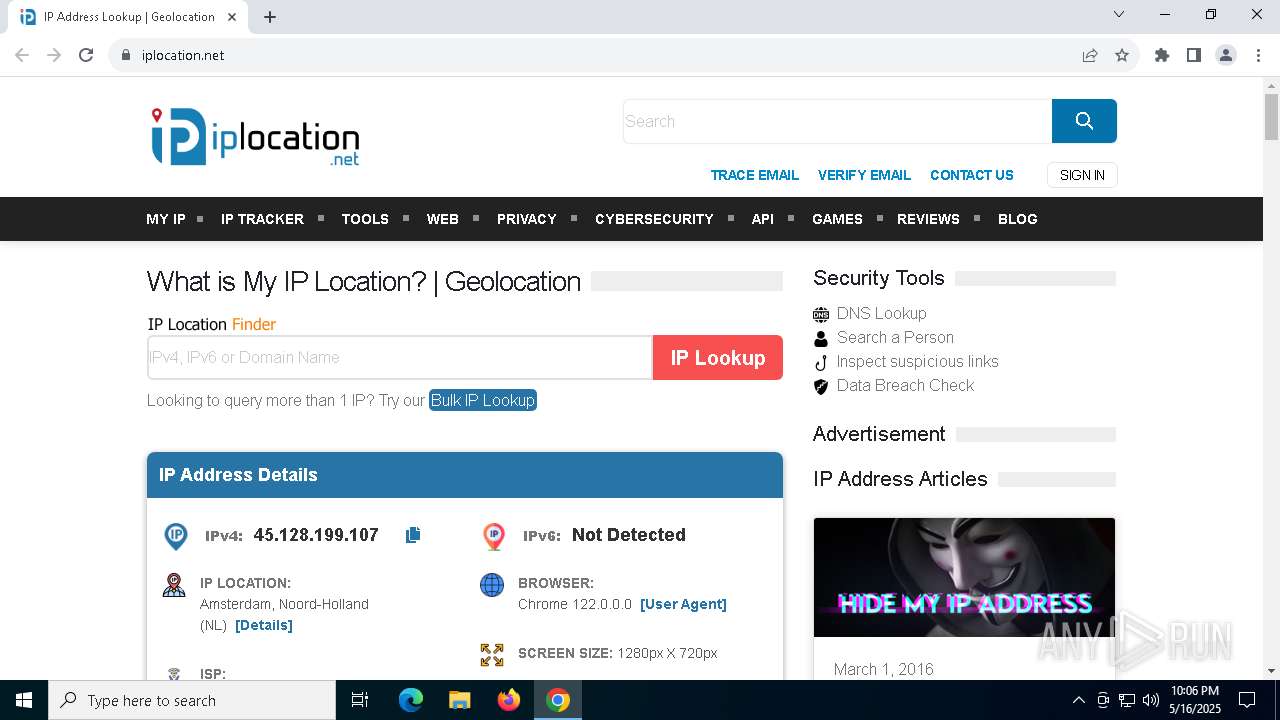Focus the IPv4, IPv6 or Domain Name field
Viewport: 1280px width, 720px height.
pos(400,357)
